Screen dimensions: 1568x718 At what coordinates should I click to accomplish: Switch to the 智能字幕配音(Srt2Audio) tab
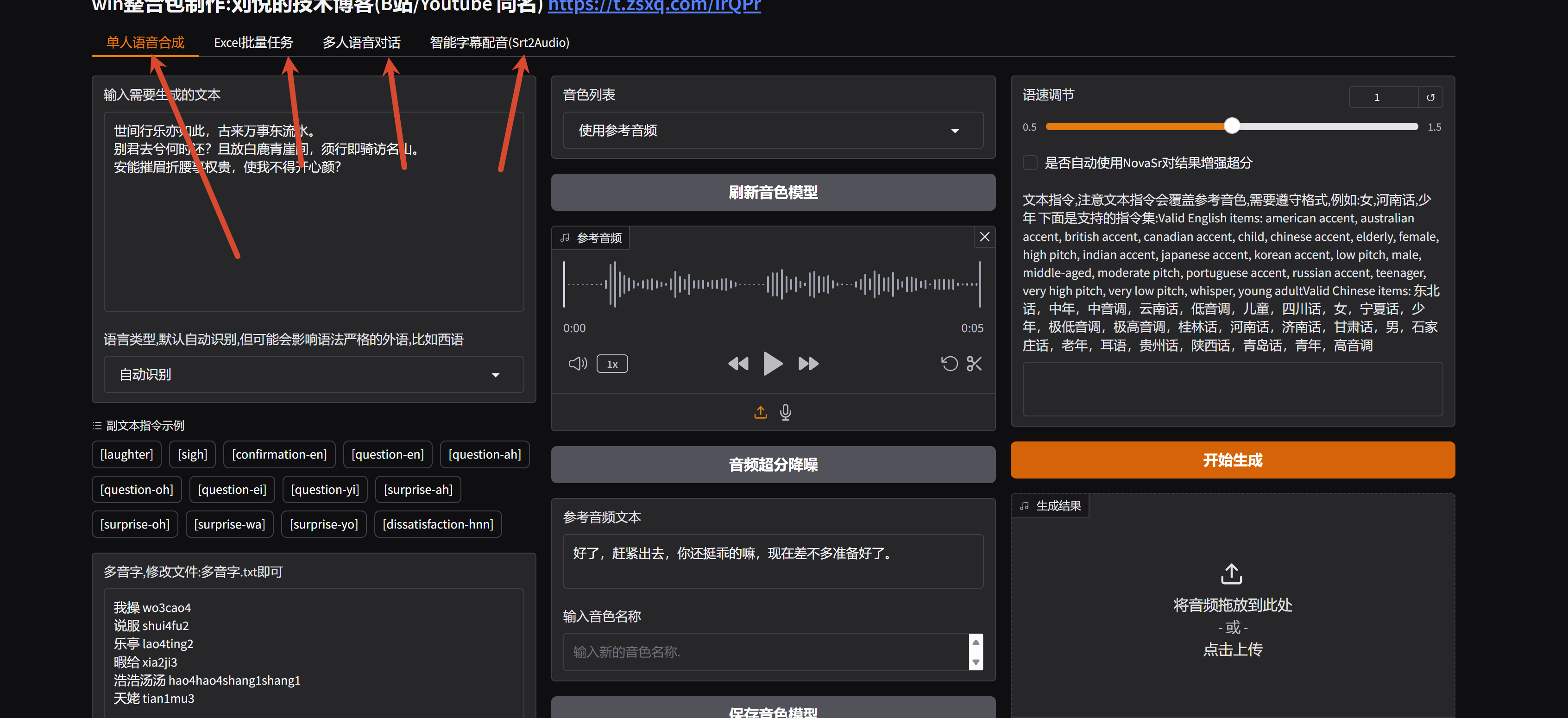(498, 42)
